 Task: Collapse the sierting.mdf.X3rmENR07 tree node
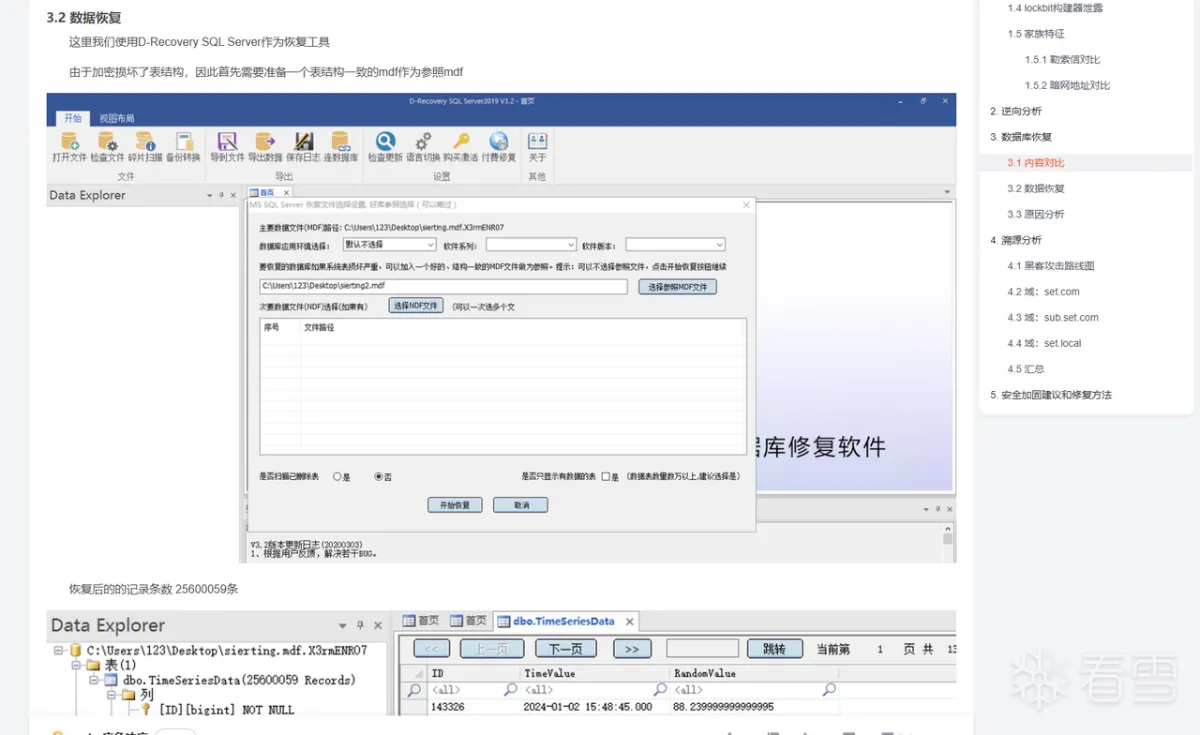click(x=59, y=650)
